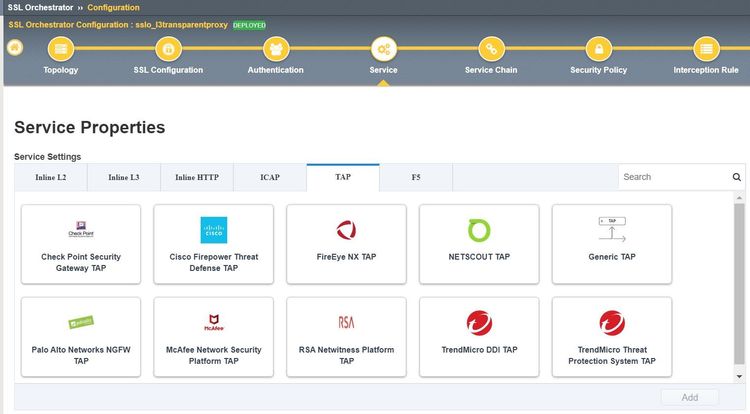The height and width of the screenshot is (414, 750).
Task: Open the Topology step icon
Action: 61,48
